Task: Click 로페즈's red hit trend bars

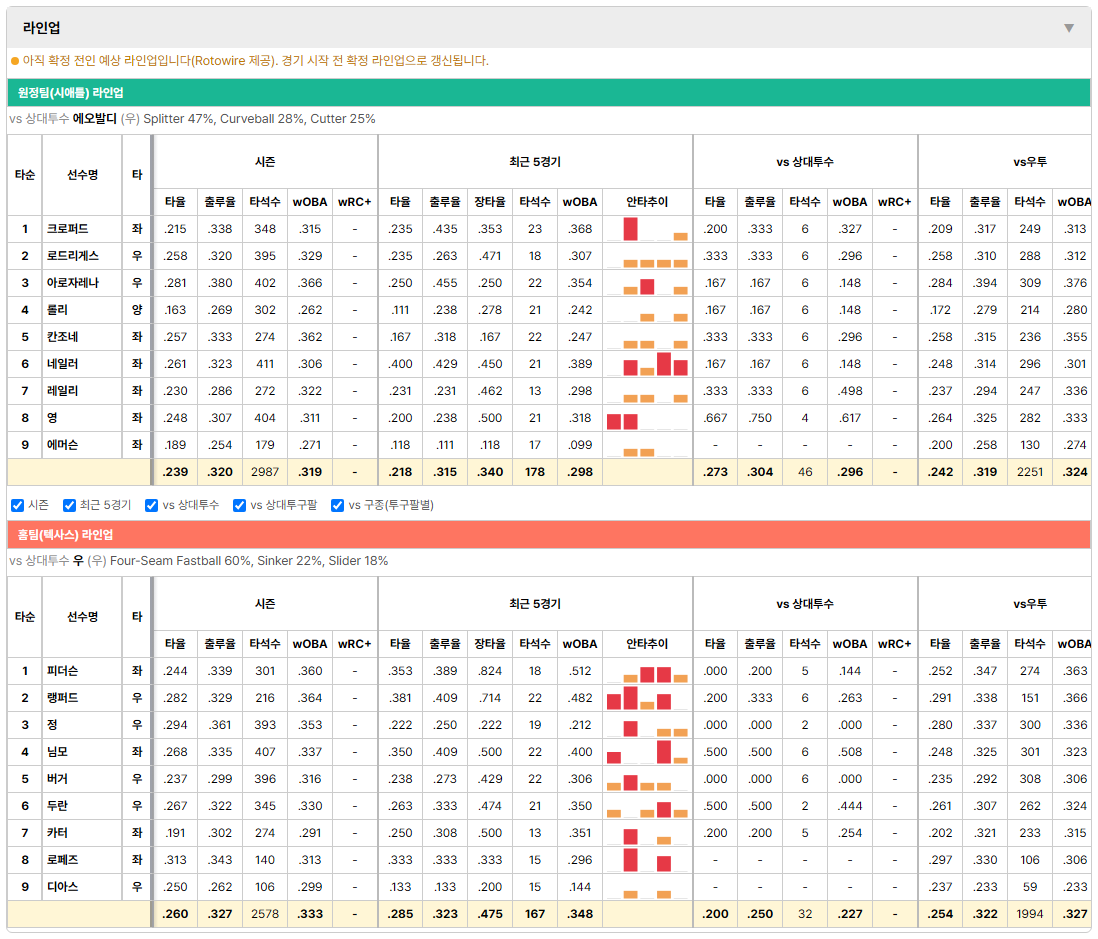Action: click(647, 860)
